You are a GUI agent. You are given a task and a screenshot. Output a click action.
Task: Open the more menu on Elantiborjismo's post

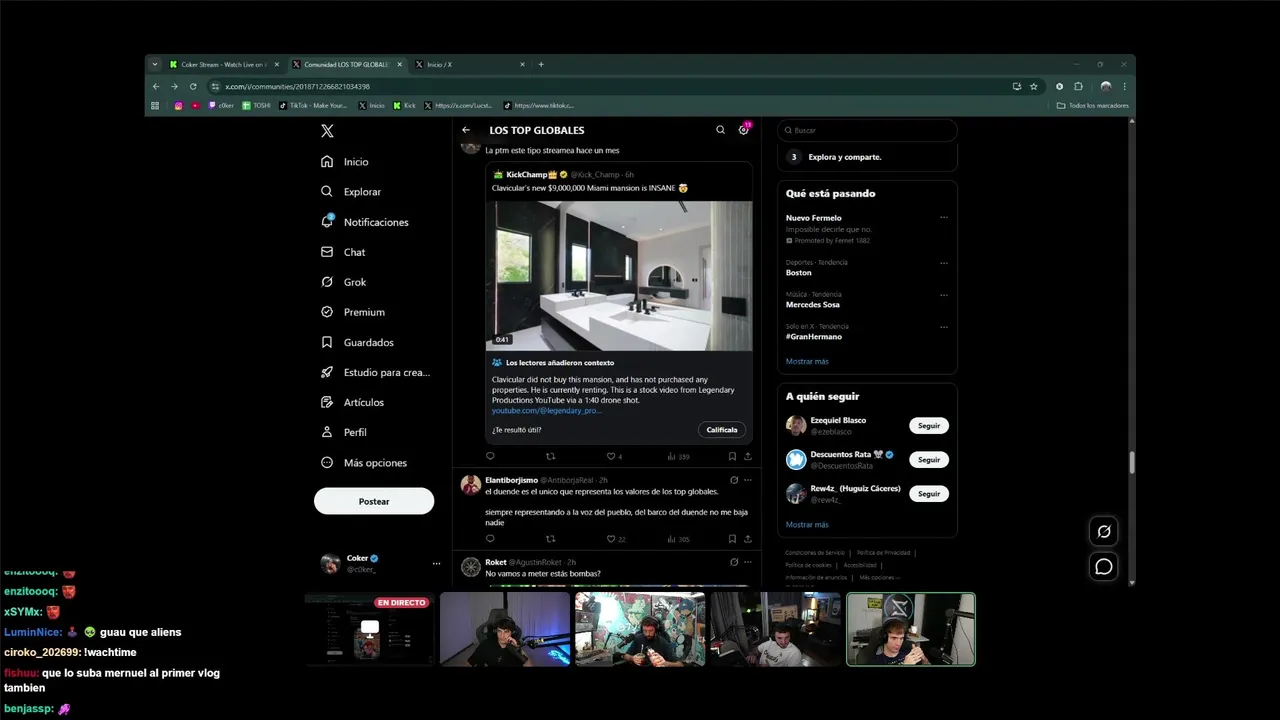pyautogui.click(x=748, y=480)
